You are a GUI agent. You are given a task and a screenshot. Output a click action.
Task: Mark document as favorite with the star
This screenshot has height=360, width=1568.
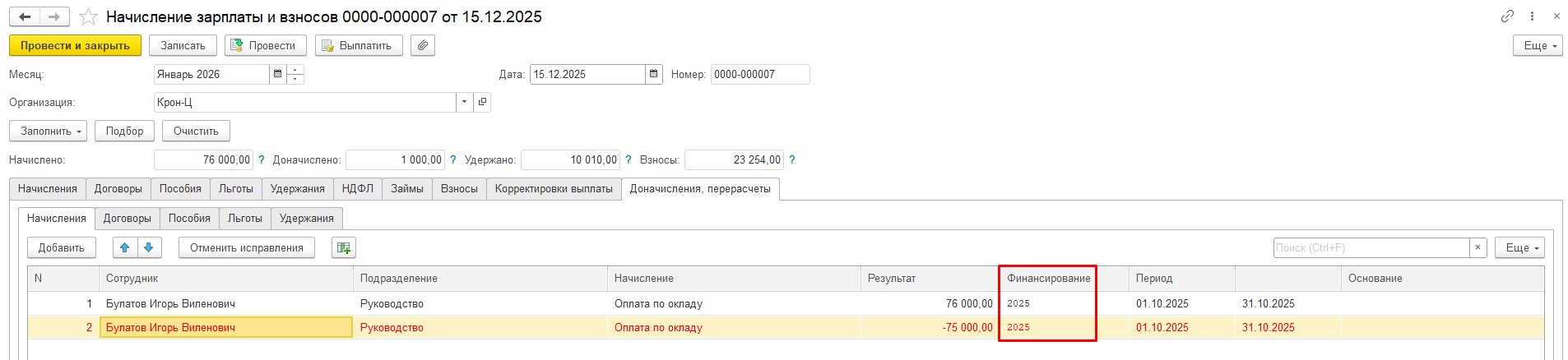[88, 17]
